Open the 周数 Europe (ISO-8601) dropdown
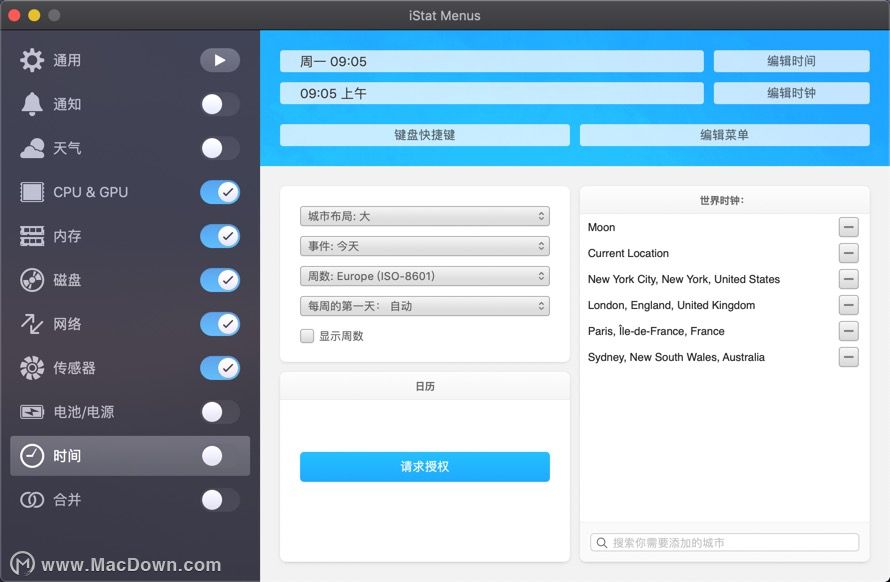890x582 pixels. pos(424,276)
